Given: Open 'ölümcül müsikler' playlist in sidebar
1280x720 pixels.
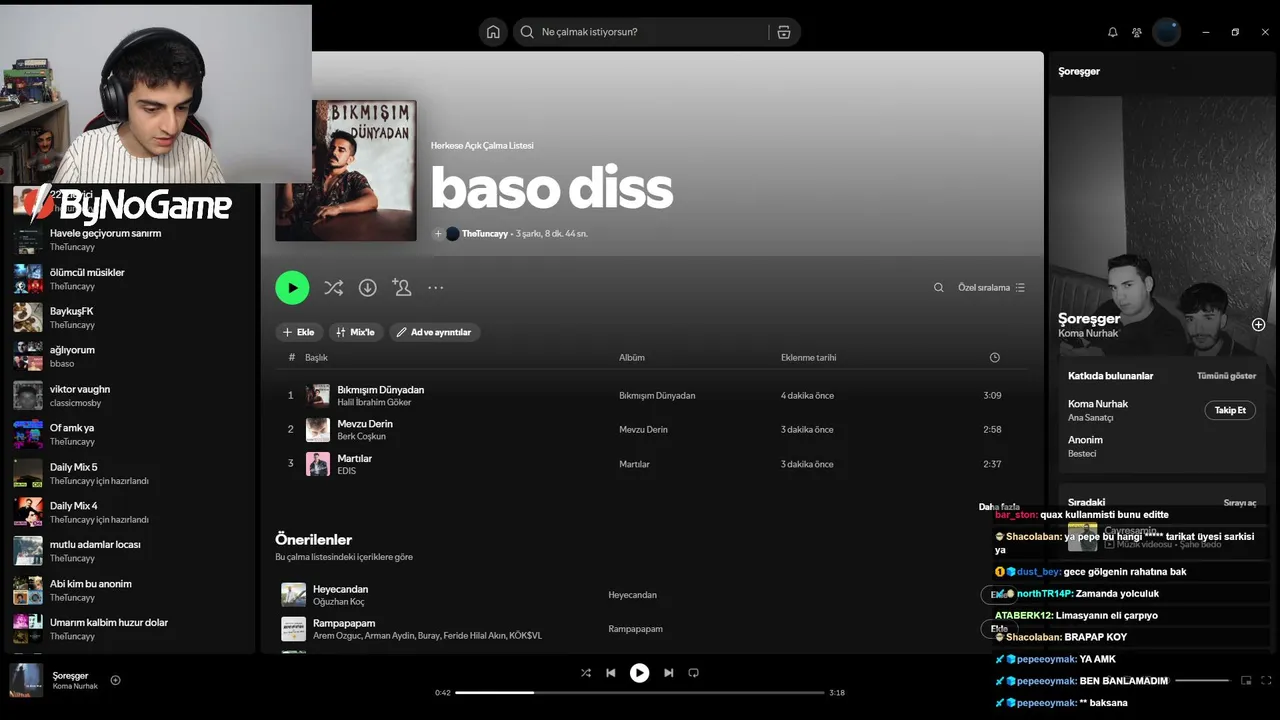Looking at the screenshot, I should pyautogui.click(x=130, y=278).
